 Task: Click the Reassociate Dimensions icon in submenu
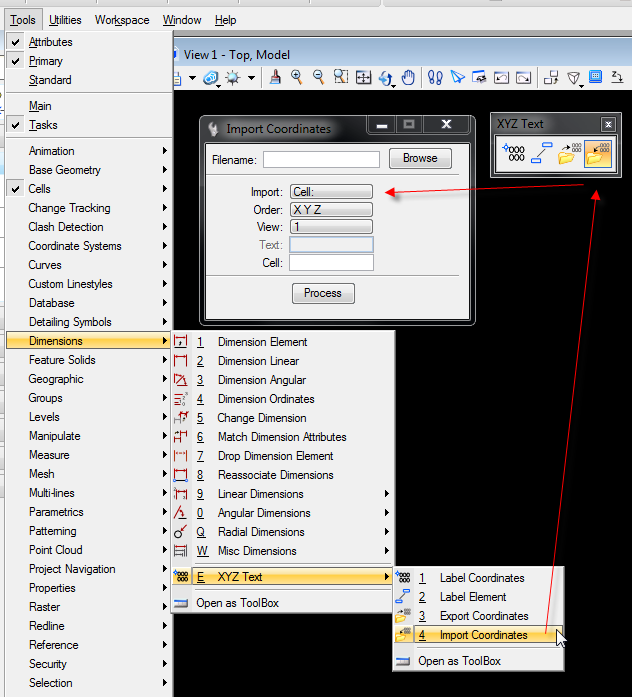click(x=180, y=475)
